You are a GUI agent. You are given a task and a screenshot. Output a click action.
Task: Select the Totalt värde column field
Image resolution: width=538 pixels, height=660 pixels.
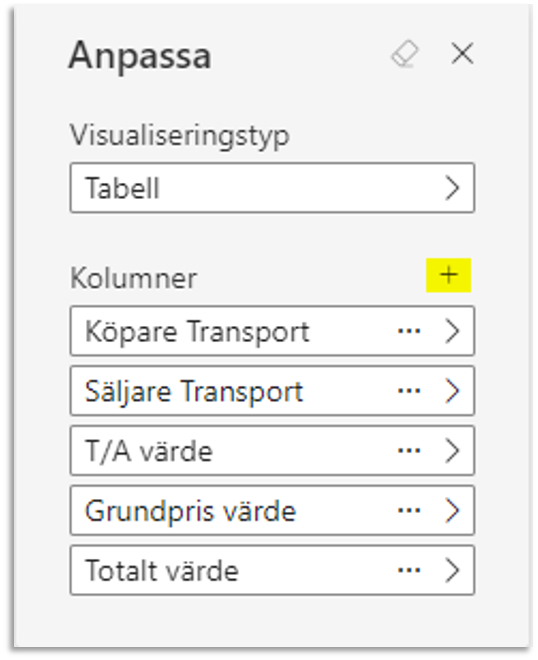click(272, 570)
